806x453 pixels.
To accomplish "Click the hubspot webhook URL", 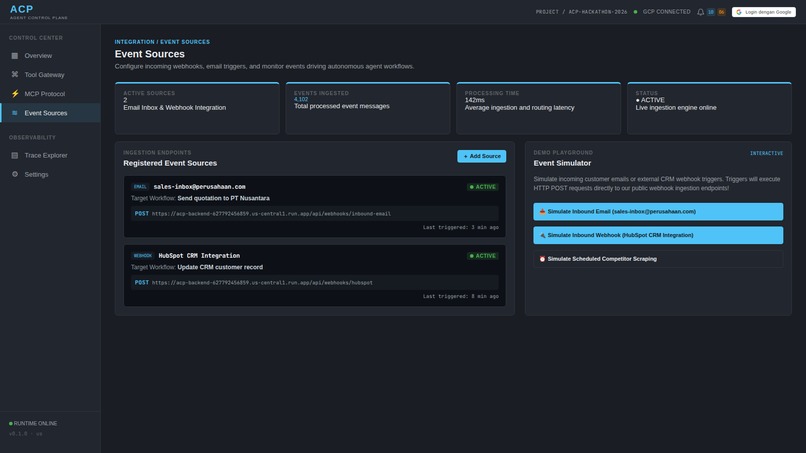I will pos(262,282).
